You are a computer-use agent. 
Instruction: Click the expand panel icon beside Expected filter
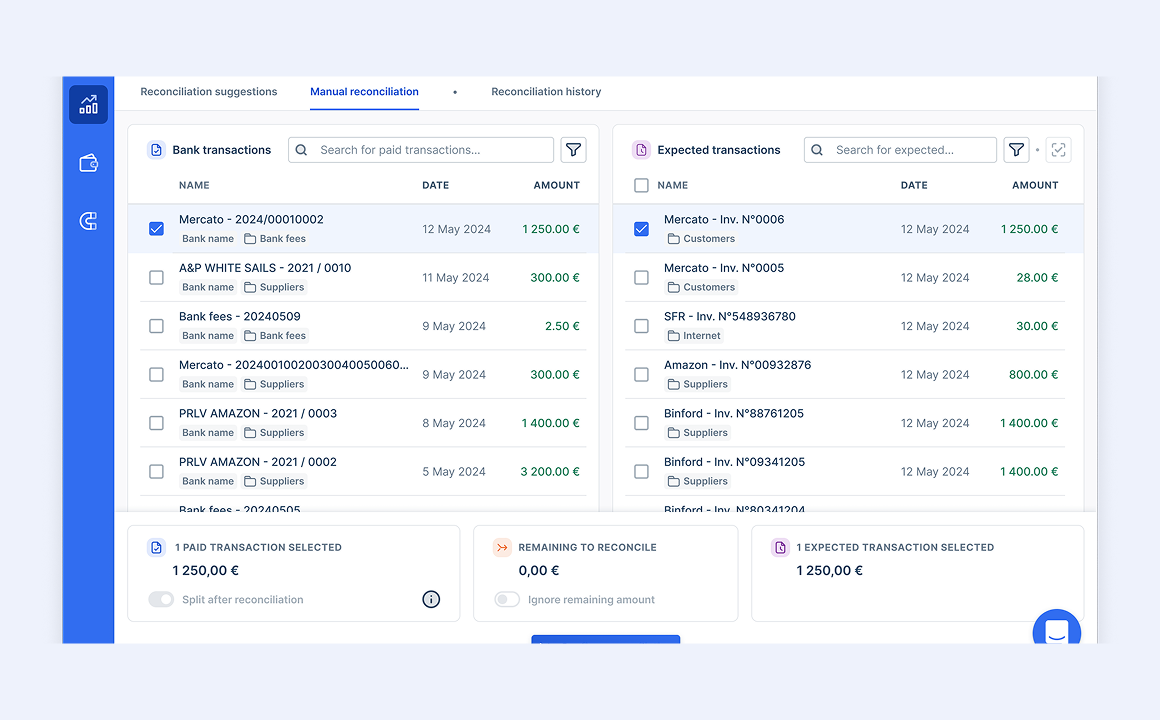[x=1058, y=150]
